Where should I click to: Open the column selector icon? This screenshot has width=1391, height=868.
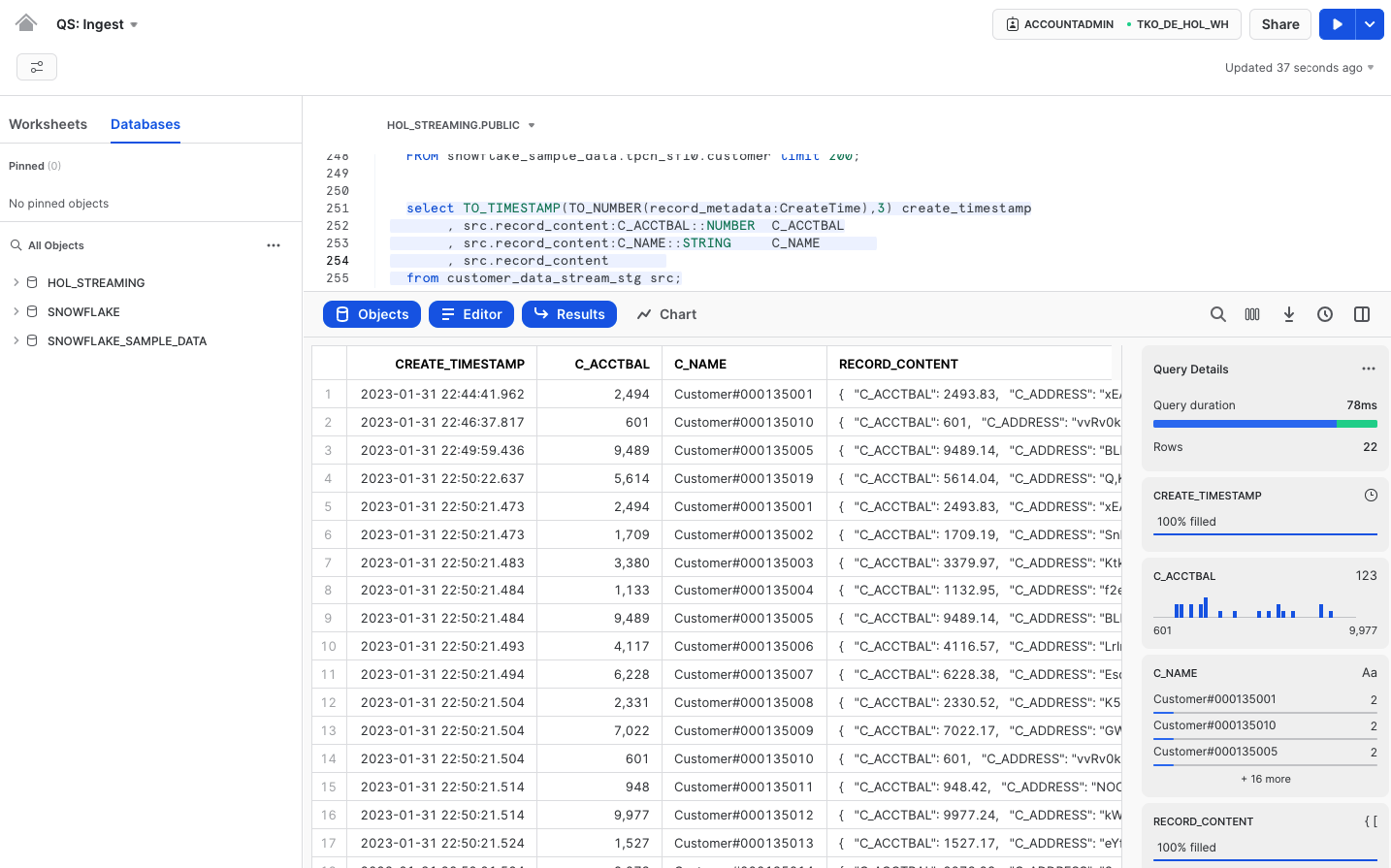(x=1252, y=314)
